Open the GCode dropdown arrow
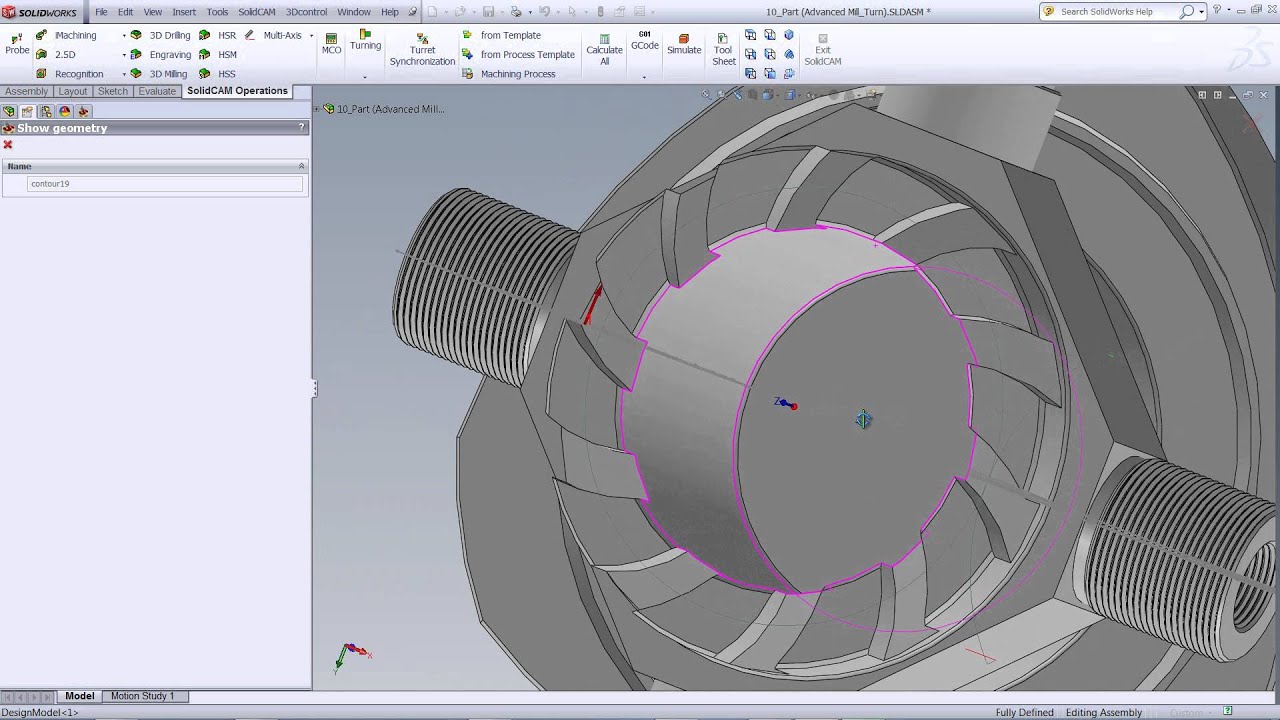The image size is (1280, 720). (645, 77)
